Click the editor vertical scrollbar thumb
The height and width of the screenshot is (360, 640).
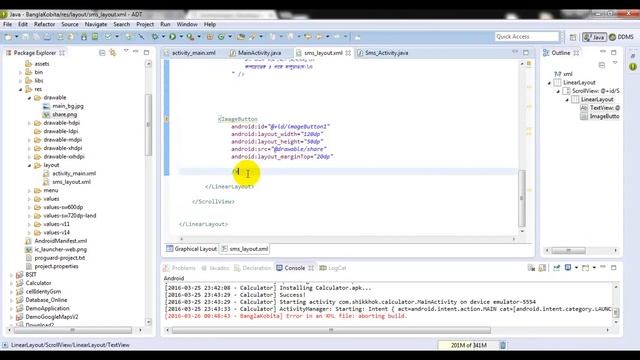522,198
